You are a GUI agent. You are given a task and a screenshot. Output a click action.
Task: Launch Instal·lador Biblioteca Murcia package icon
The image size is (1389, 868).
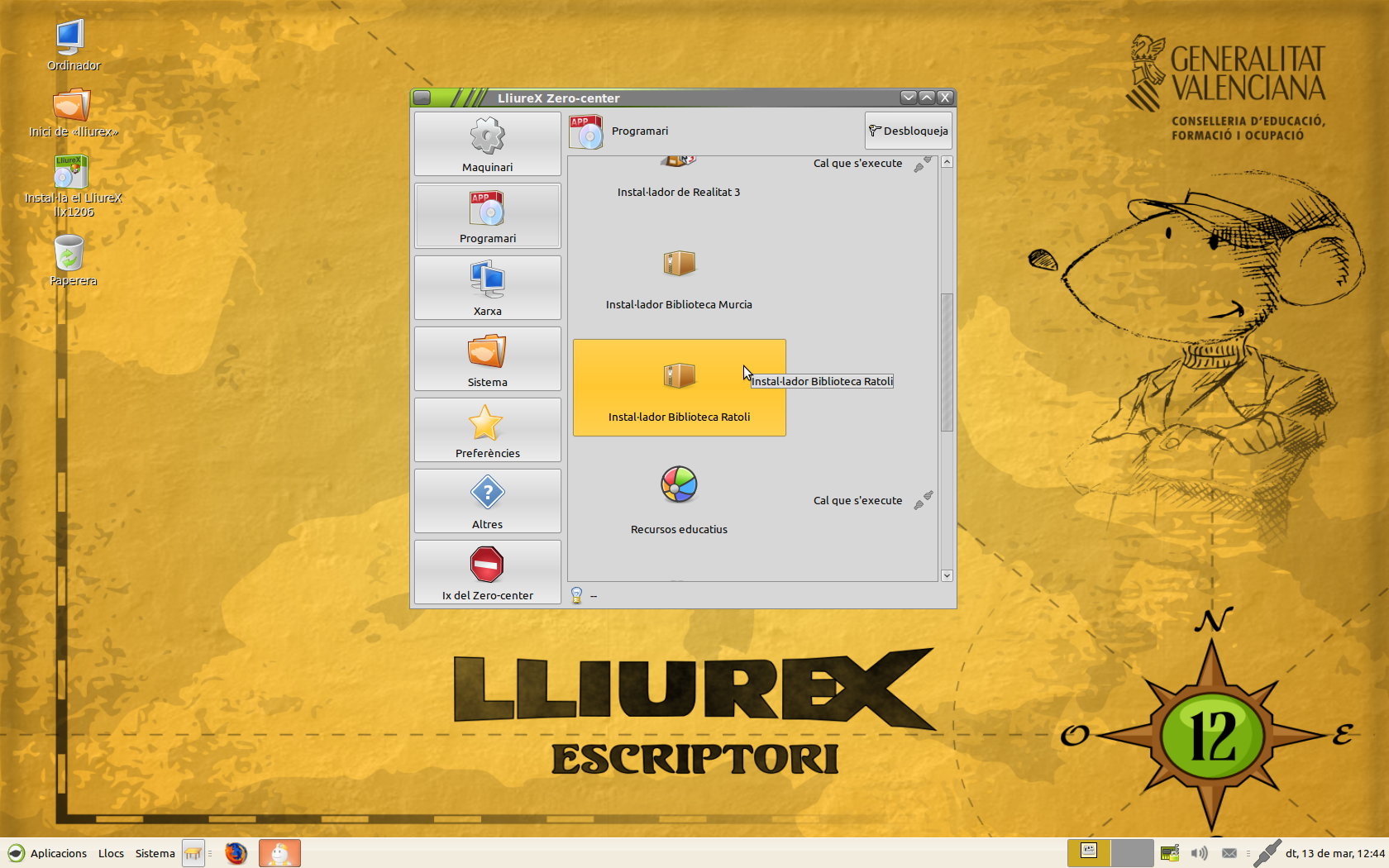pos(679,264)
